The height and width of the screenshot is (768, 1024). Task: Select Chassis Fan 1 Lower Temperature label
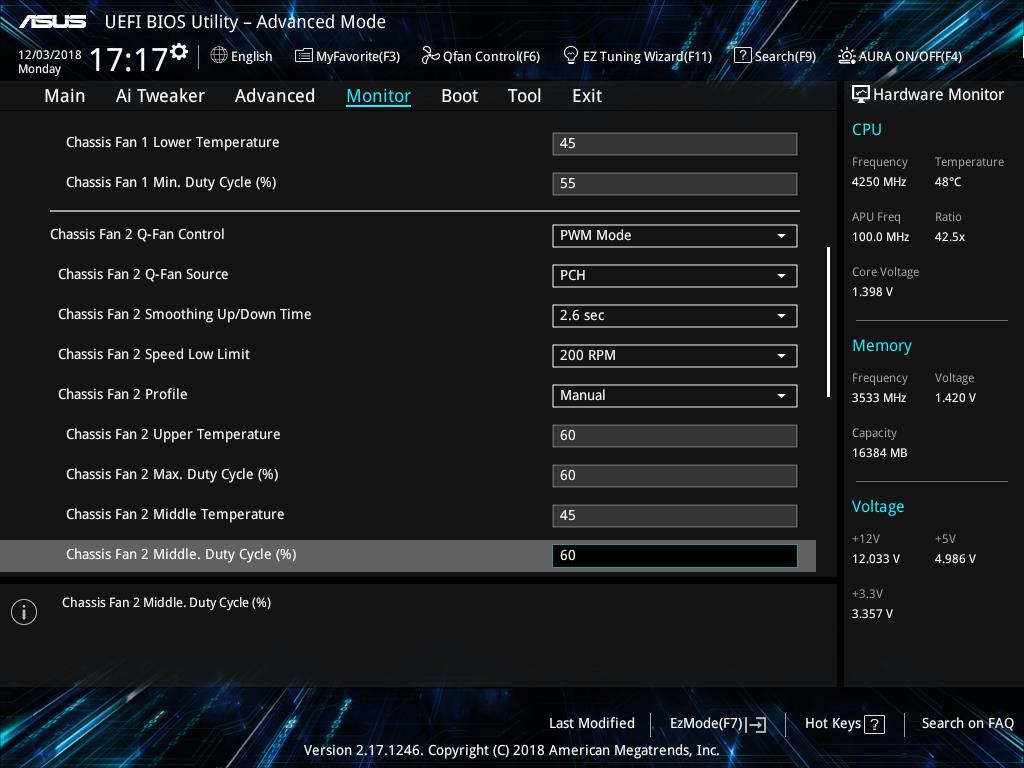172,142
